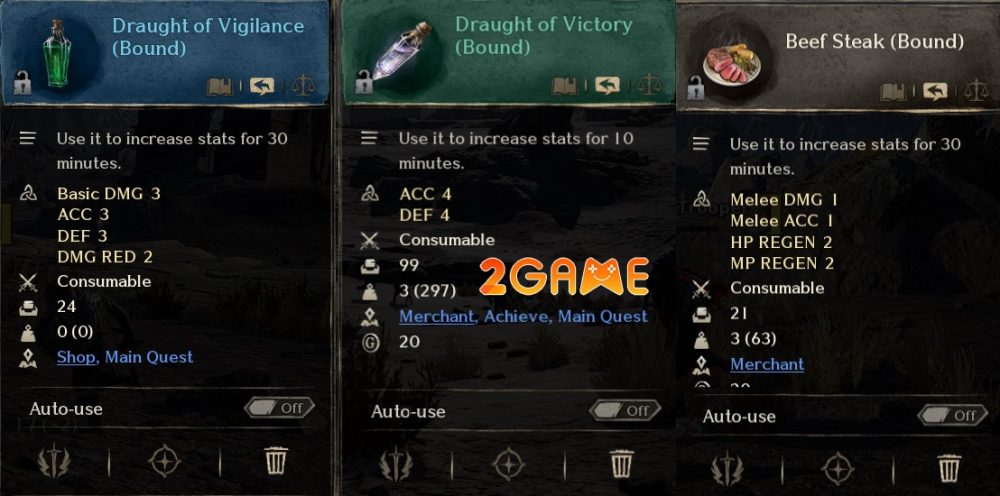Screen dimensions: 1000x496
Task: Click compass target icon under Beef Steak
Action: click(837, 469)
